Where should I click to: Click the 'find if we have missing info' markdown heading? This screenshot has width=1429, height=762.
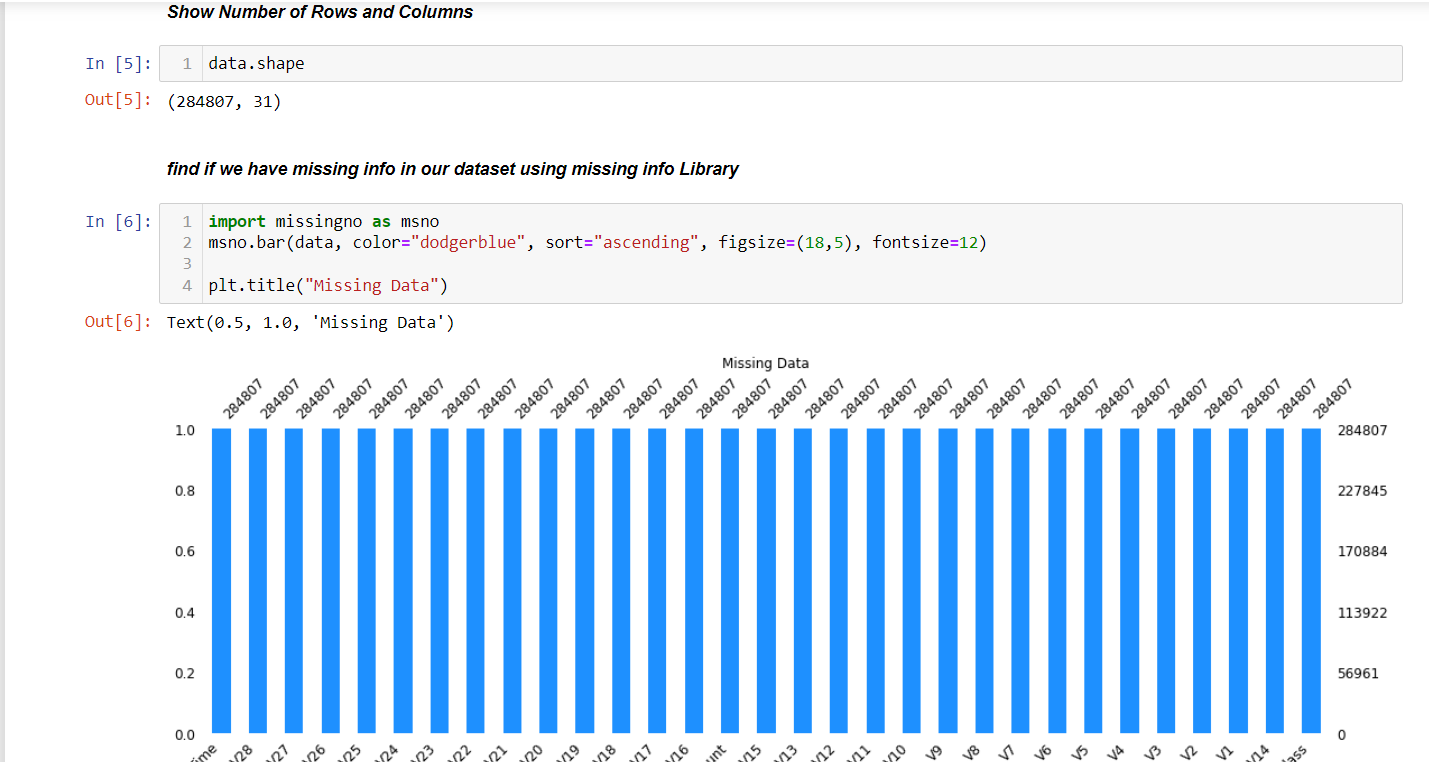coord(453,169)
